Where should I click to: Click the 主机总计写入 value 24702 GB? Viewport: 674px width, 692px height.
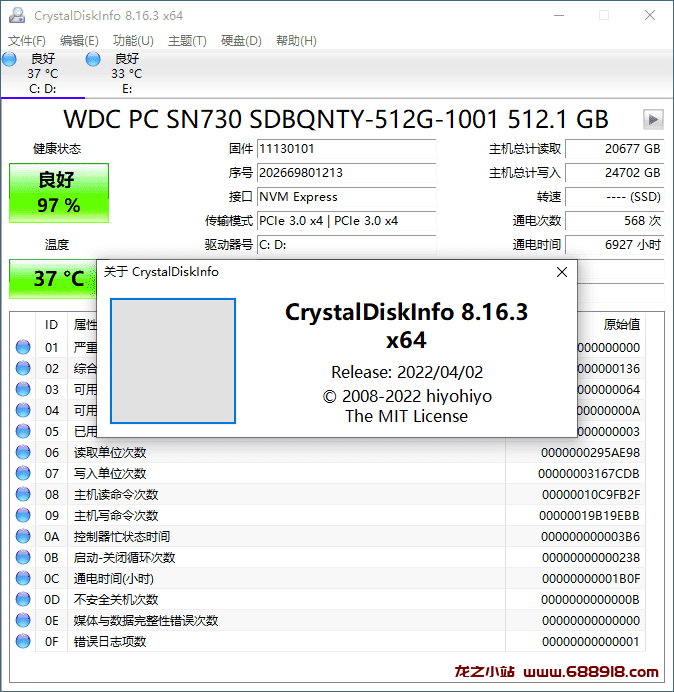coord(614,173)
